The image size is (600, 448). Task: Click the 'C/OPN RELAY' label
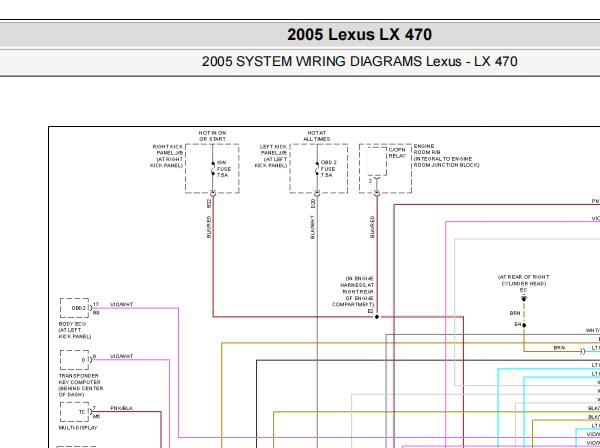(397, 153)
